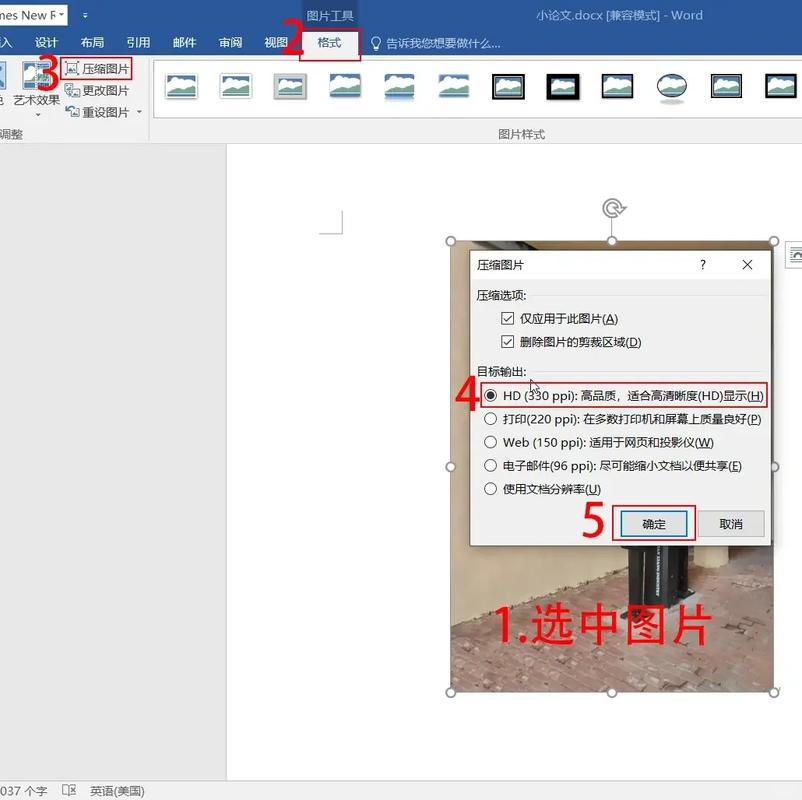Expand the Reset Picture dropdown arrow
This screenshot has width=802, height=800.
pos(139,111)
